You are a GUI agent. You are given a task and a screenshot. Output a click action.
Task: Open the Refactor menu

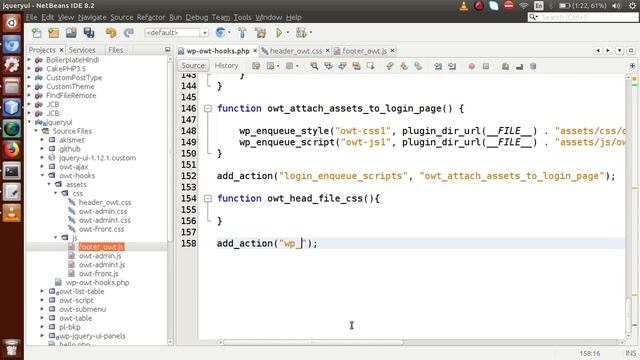pos(151,17)
